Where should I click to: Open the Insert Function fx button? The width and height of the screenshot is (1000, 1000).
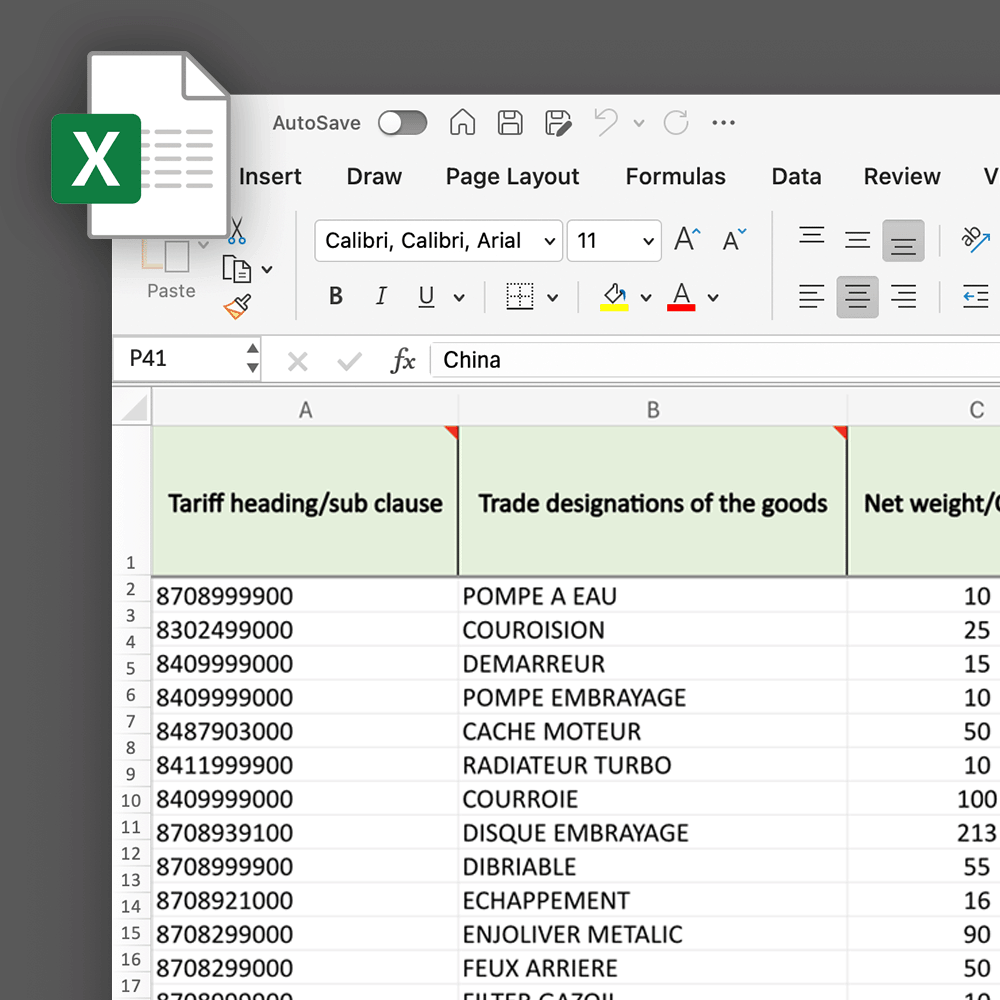402,360
